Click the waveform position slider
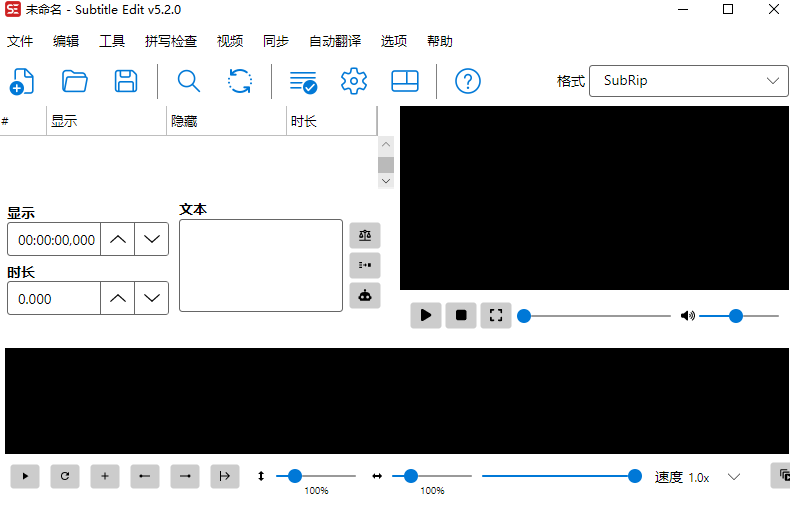The height and width of the screenshot is (516, 790). coord(562,476)
